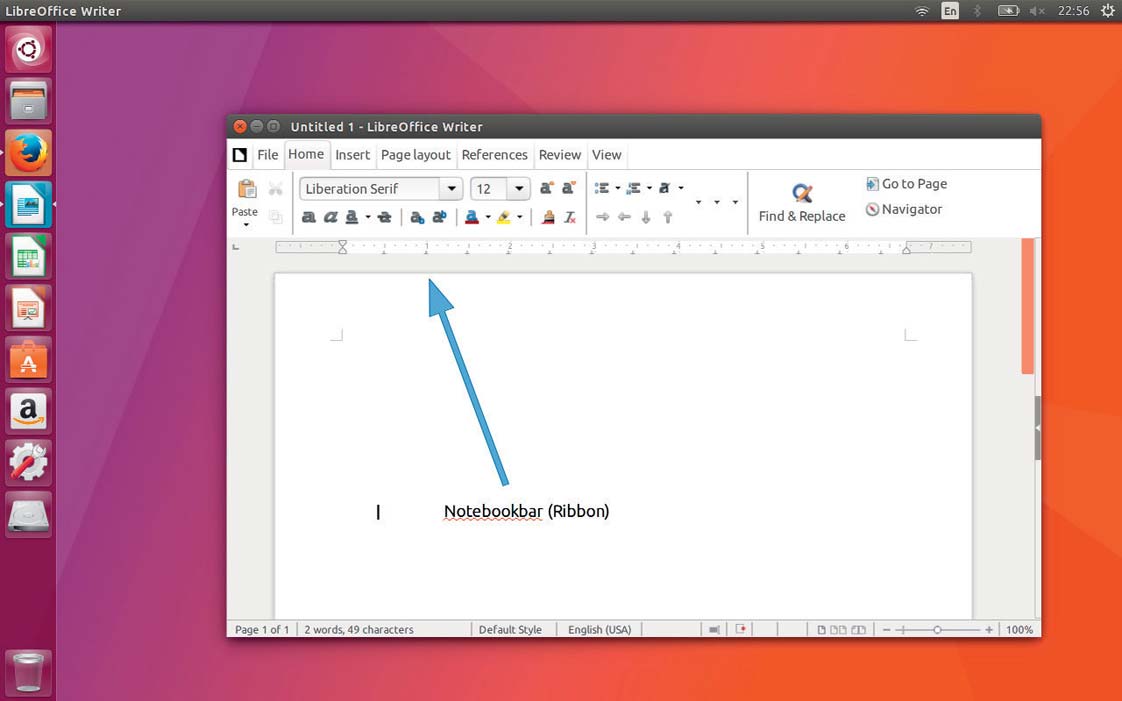Click the Cut scissors icon

tap(275, 189)
